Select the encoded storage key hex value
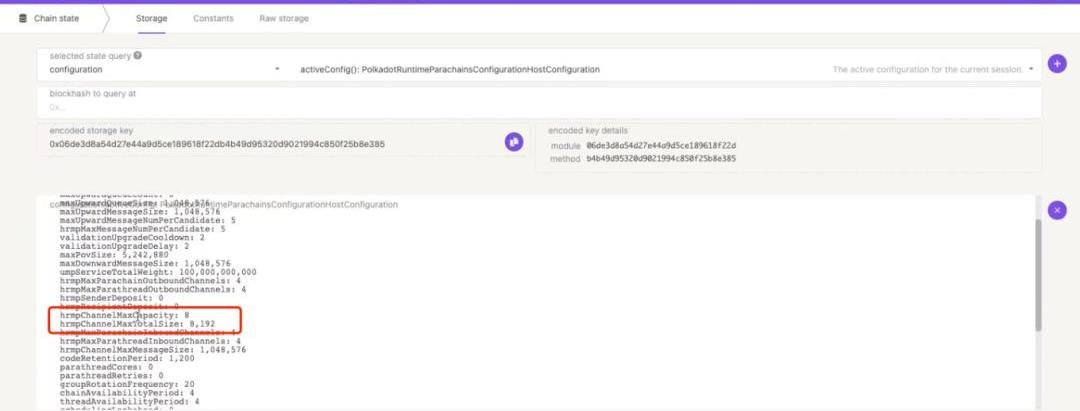 pyautogui.click(x=217, y=145)
